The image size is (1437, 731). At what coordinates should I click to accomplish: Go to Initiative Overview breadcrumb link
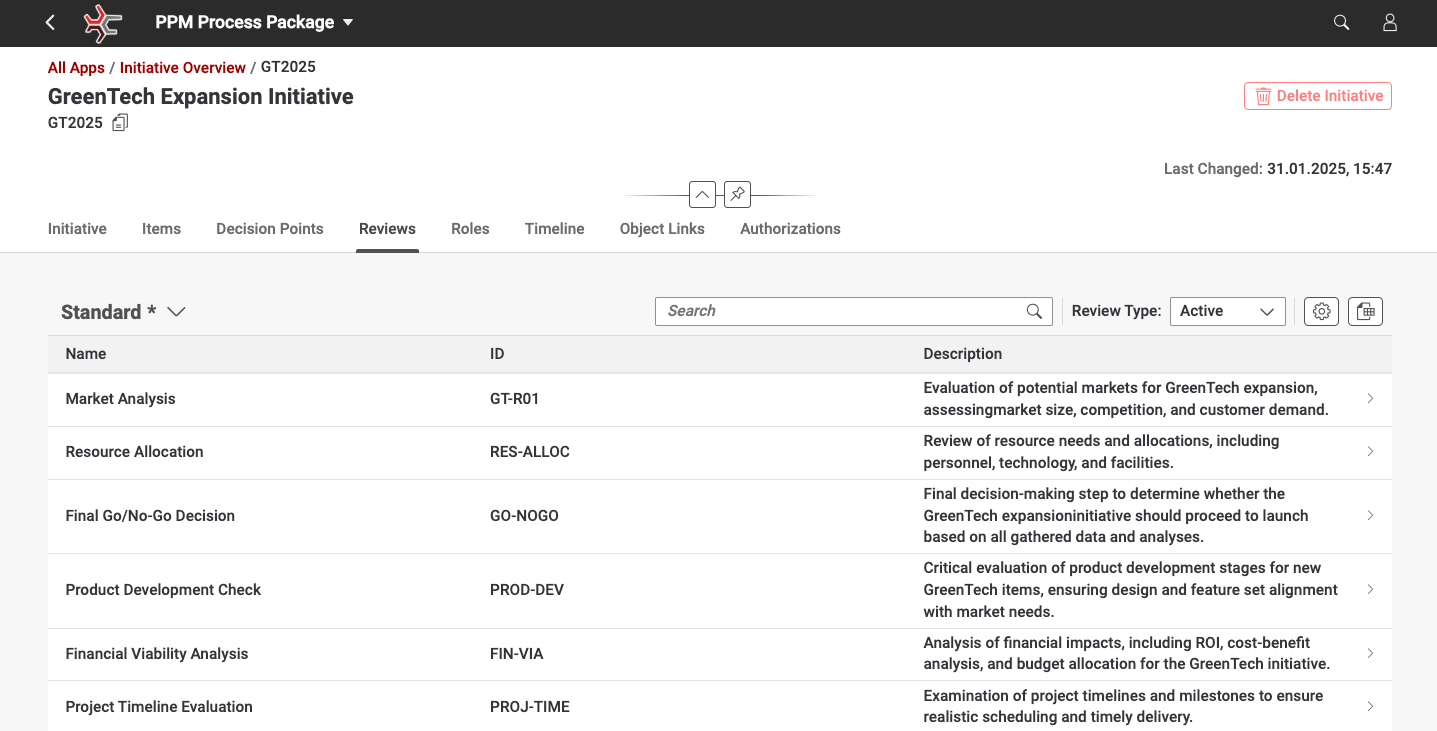[182, 68]
